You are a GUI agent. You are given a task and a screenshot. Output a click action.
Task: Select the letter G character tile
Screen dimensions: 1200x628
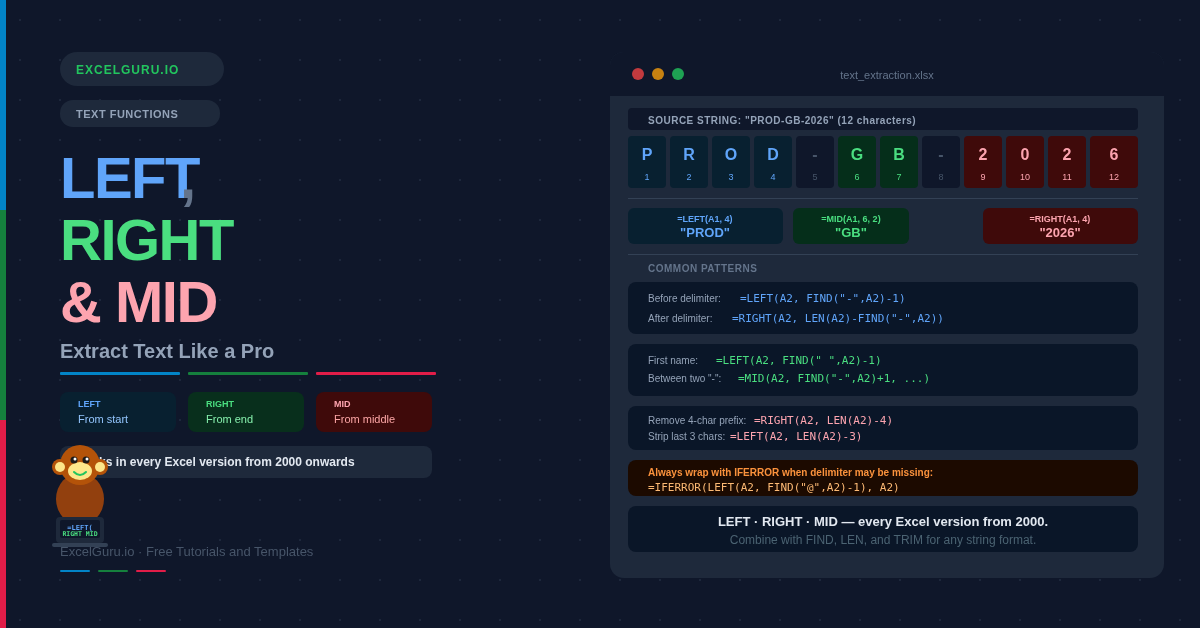pos(857,162)
